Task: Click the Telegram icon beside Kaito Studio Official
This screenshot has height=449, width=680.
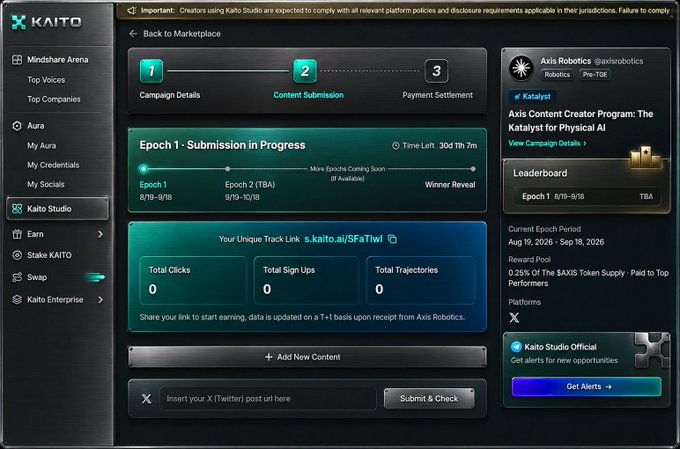Action: 516,347
